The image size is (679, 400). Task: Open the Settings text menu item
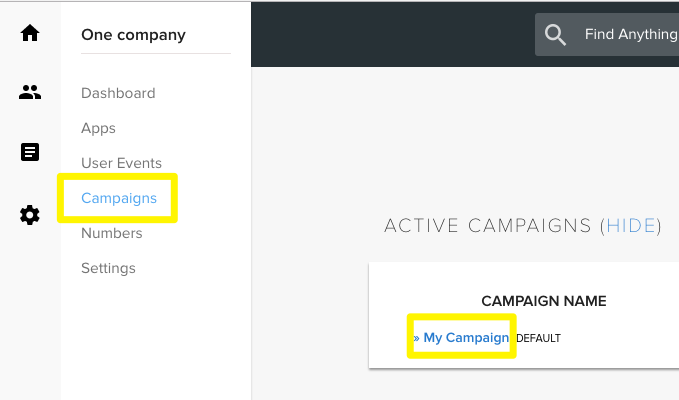coord(108,268)
